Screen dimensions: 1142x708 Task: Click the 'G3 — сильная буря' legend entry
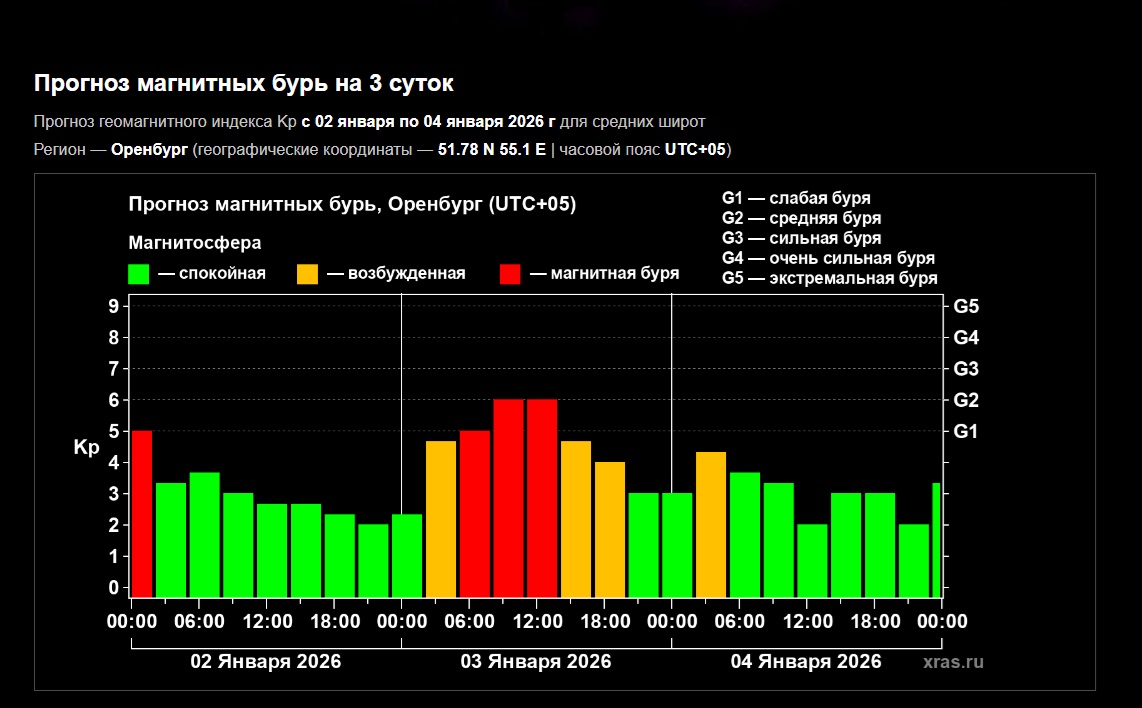click(801, 238)
